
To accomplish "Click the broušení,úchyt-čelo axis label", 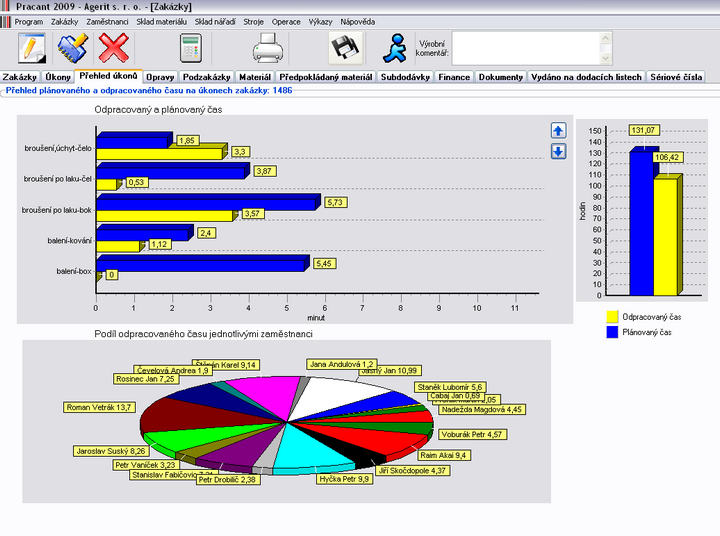I will [x=58, y=148].
